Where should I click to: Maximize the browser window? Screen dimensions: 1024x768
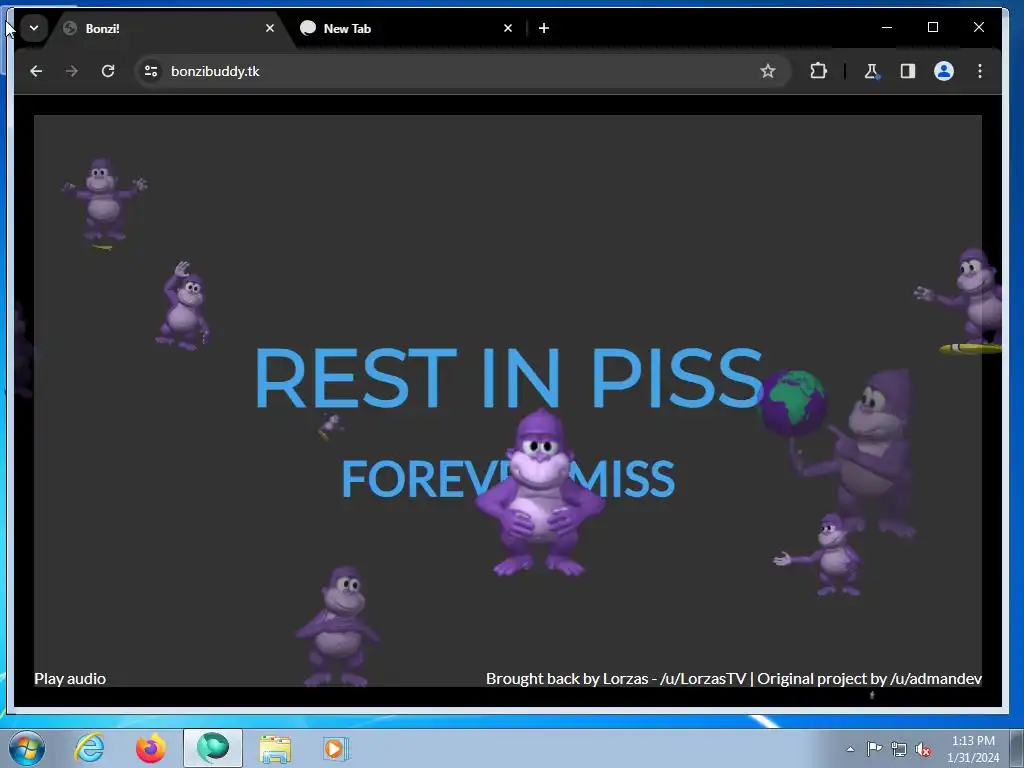click(x=933, y=27)
